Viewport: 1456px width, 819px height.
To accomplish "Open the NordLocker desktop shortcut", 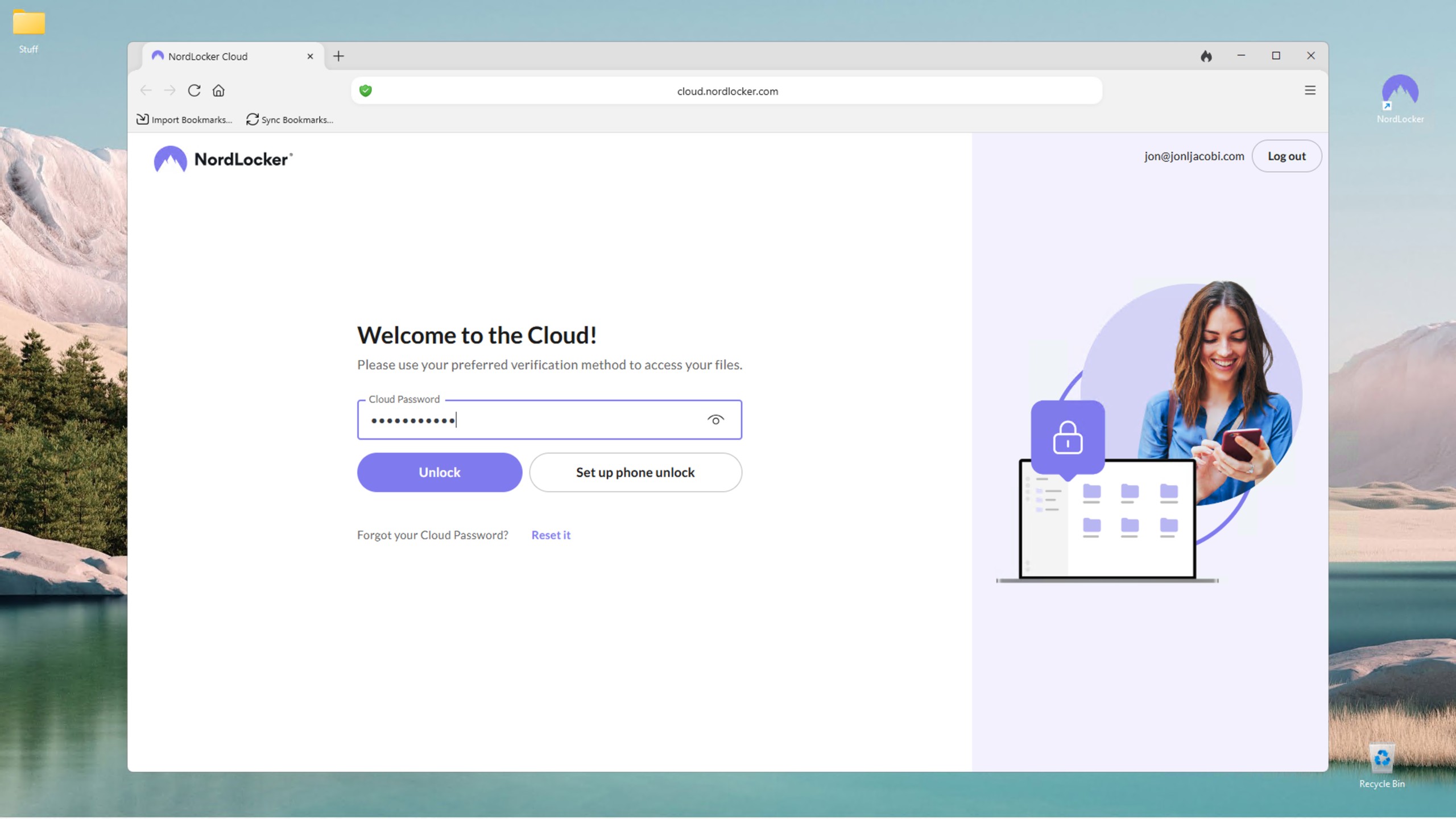I will click(x=1400, y=98).
